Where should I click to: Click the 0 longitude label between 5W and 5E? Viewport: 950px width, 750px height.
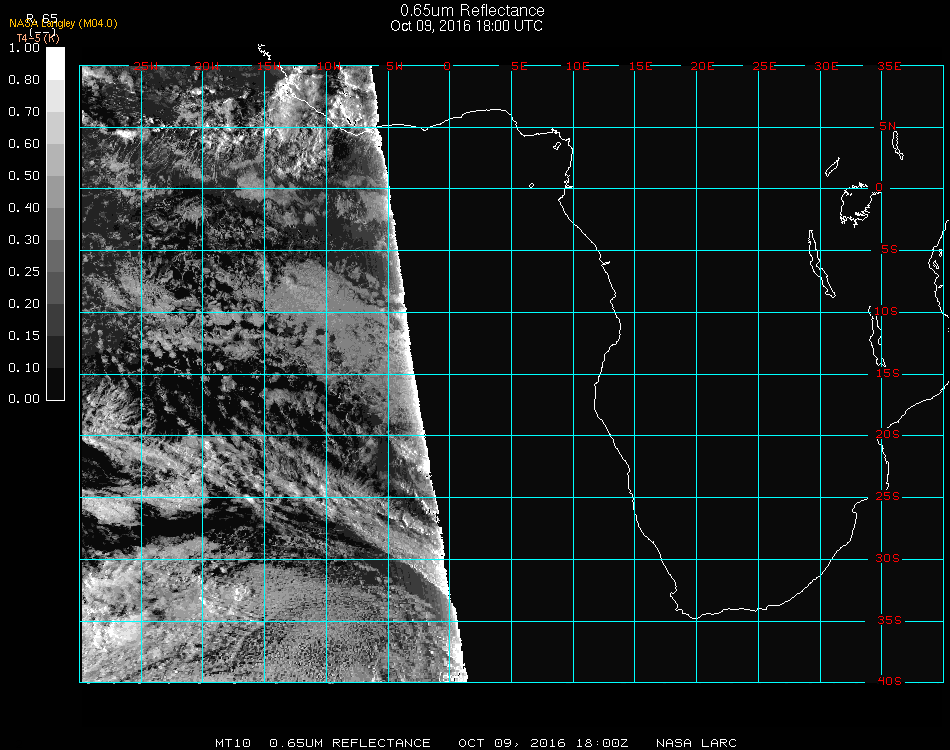[447, 66]
